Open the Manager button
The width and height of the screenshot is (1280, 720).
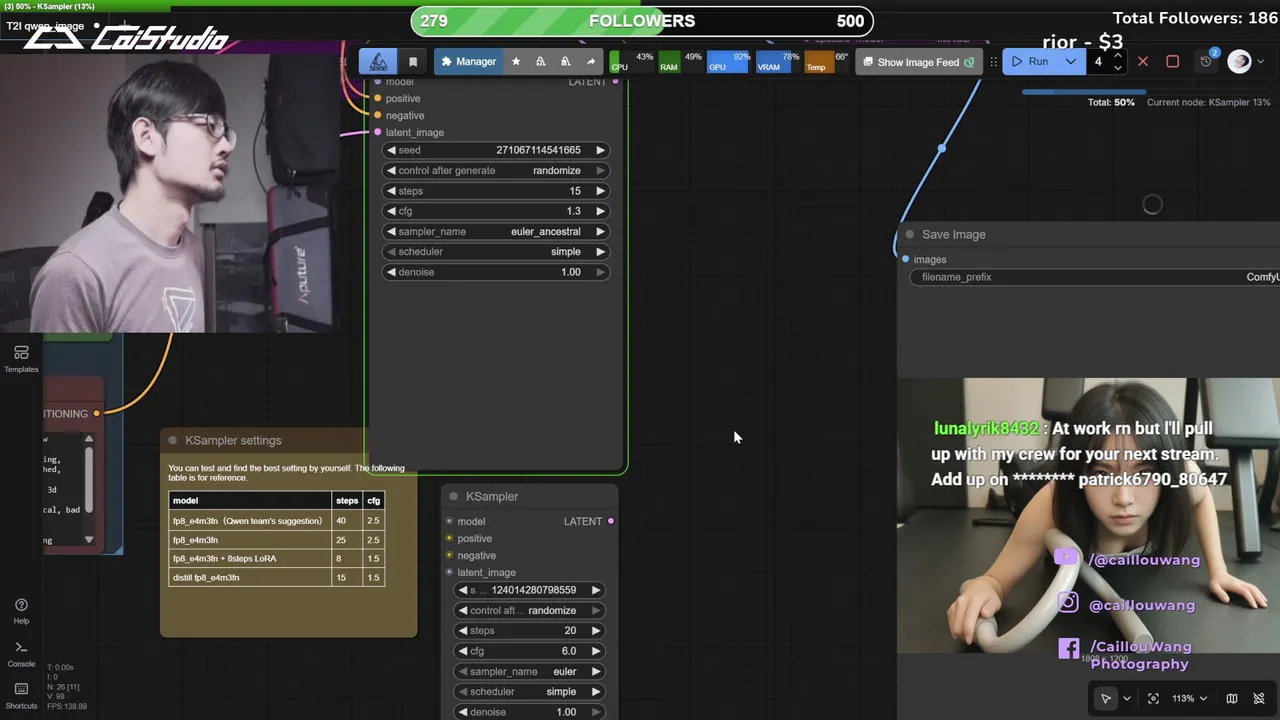468,62
